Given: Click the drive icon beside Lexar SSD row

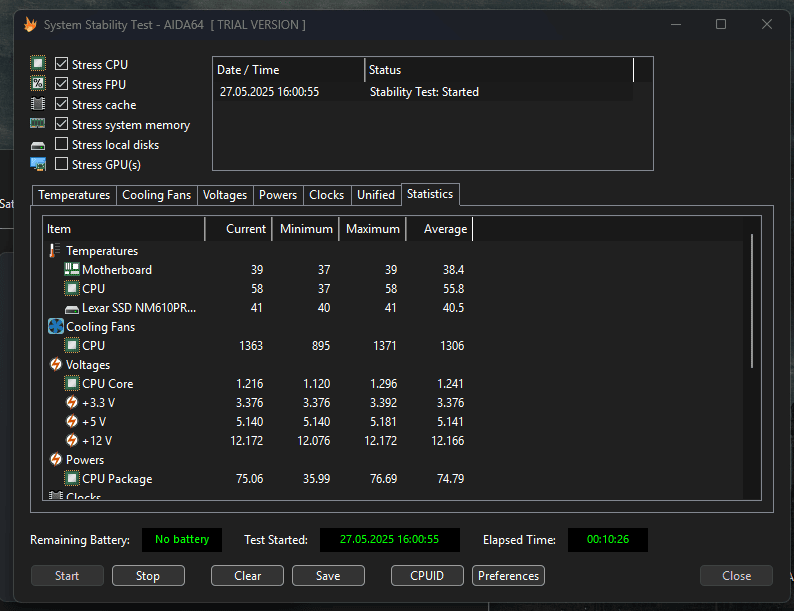Looking at the screenshot, I should [72, 308].
